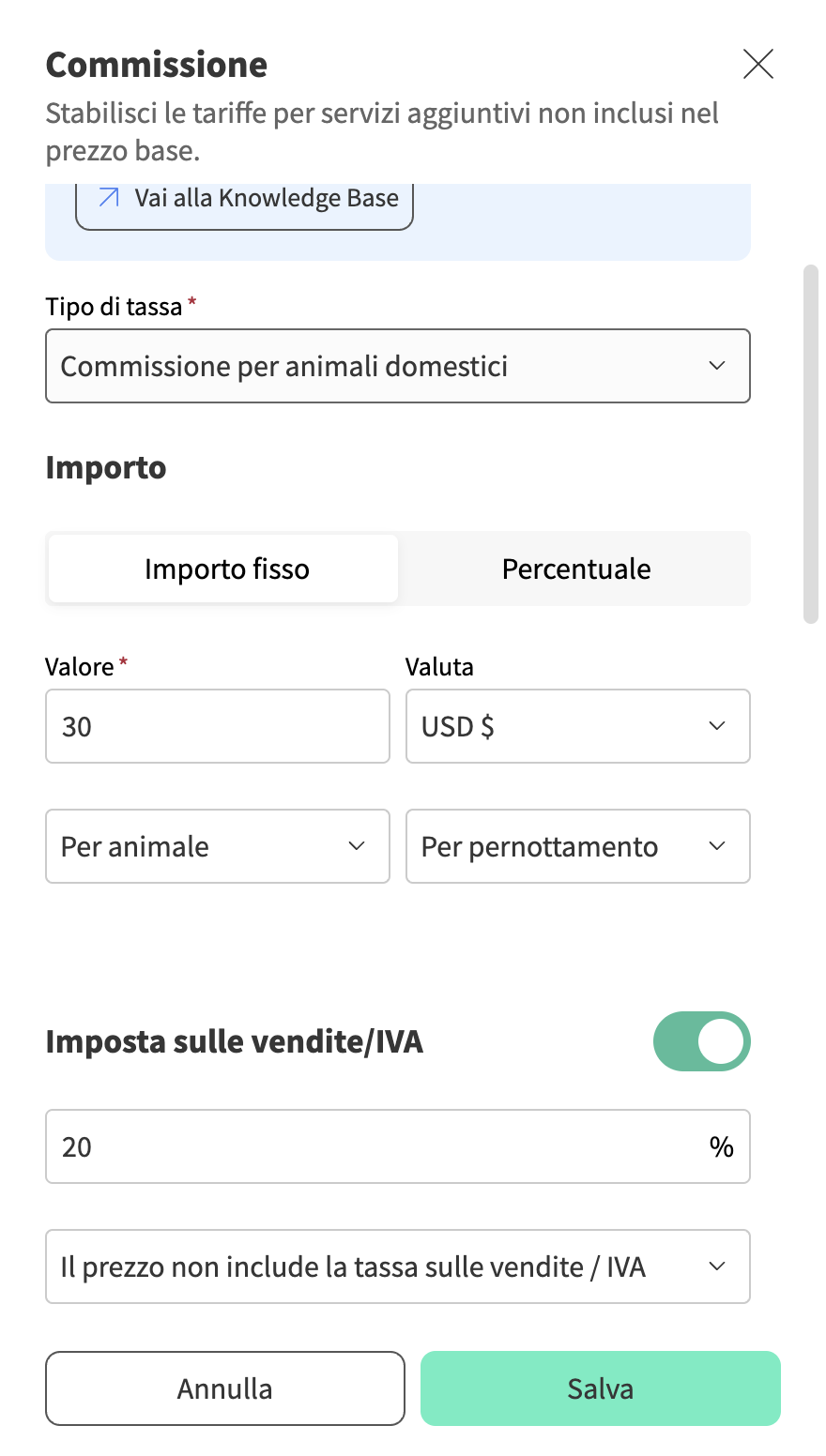The width and height of the screenshot is (826, 1456).
Task: Select the Importo fisso tab
Action: (x=225, y=569)
